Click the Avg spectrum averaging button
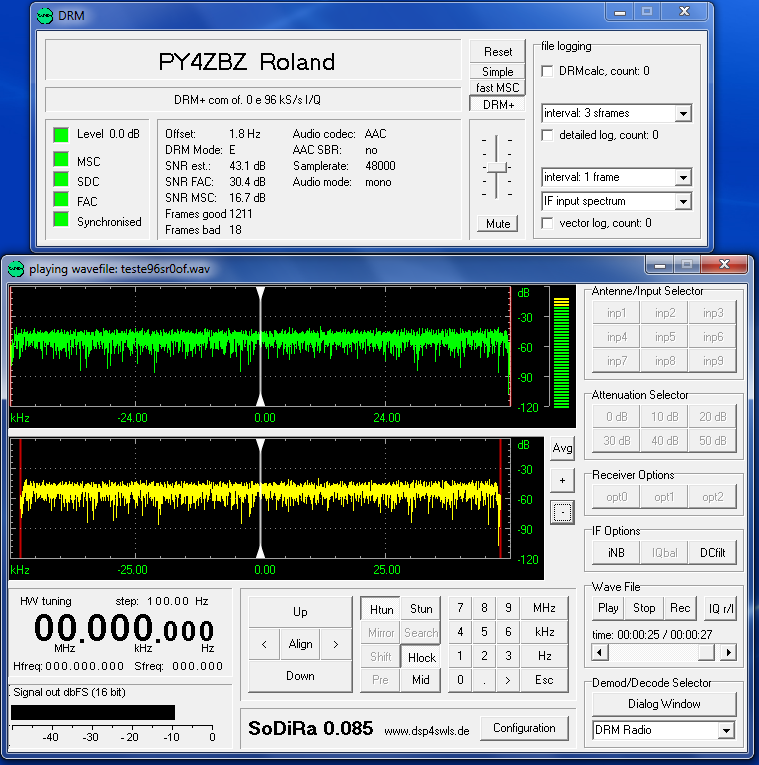The height and width of the screenshot is (765, 759). point(562,448)
